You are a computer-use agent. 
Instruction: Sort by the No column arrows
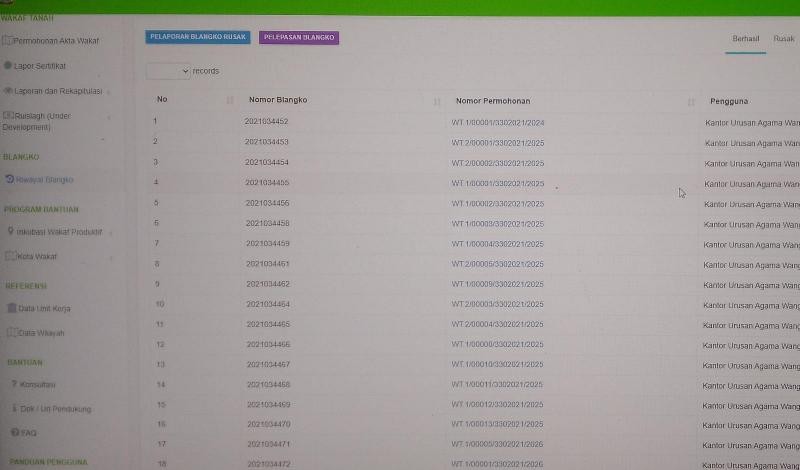tap(230, 100)
